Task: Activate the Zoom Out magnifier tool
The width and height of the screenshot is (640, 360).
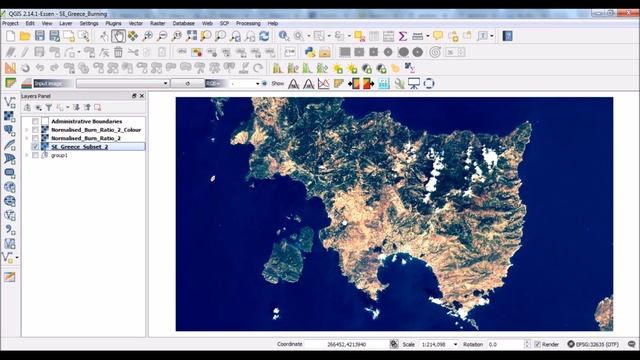Action: click(x=162, y=36)
